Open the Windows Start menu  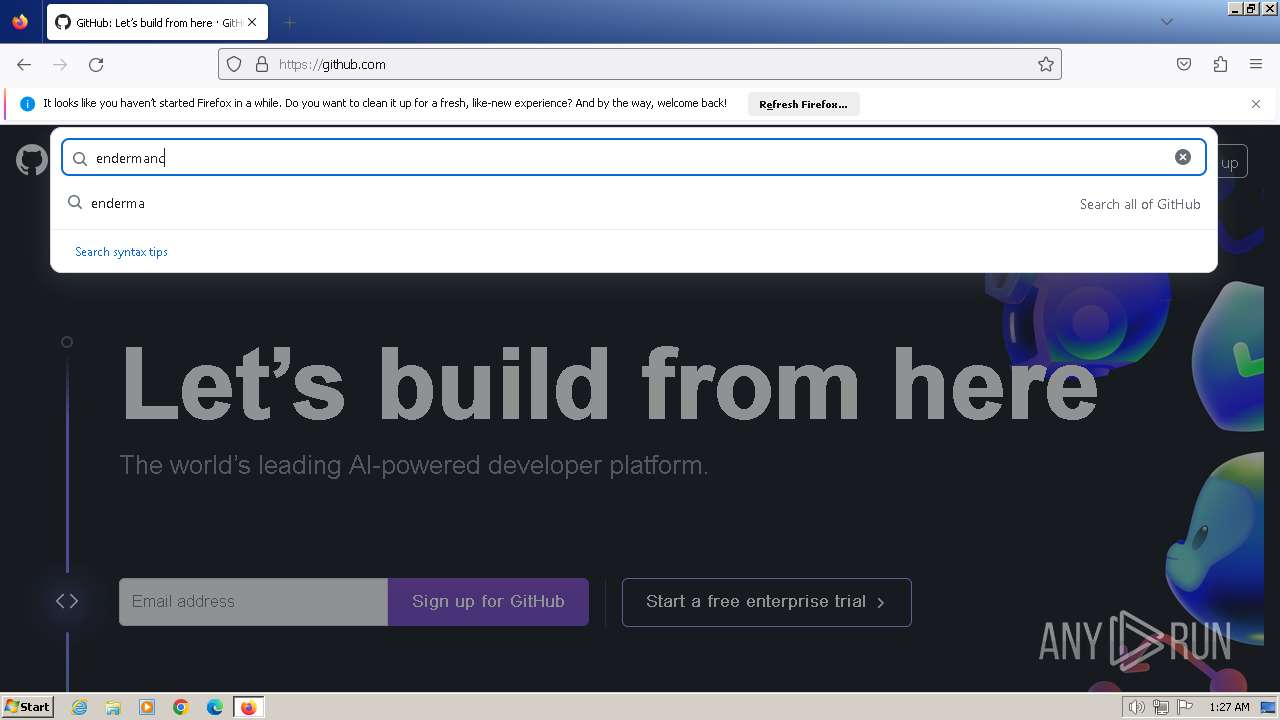(28, 706)
